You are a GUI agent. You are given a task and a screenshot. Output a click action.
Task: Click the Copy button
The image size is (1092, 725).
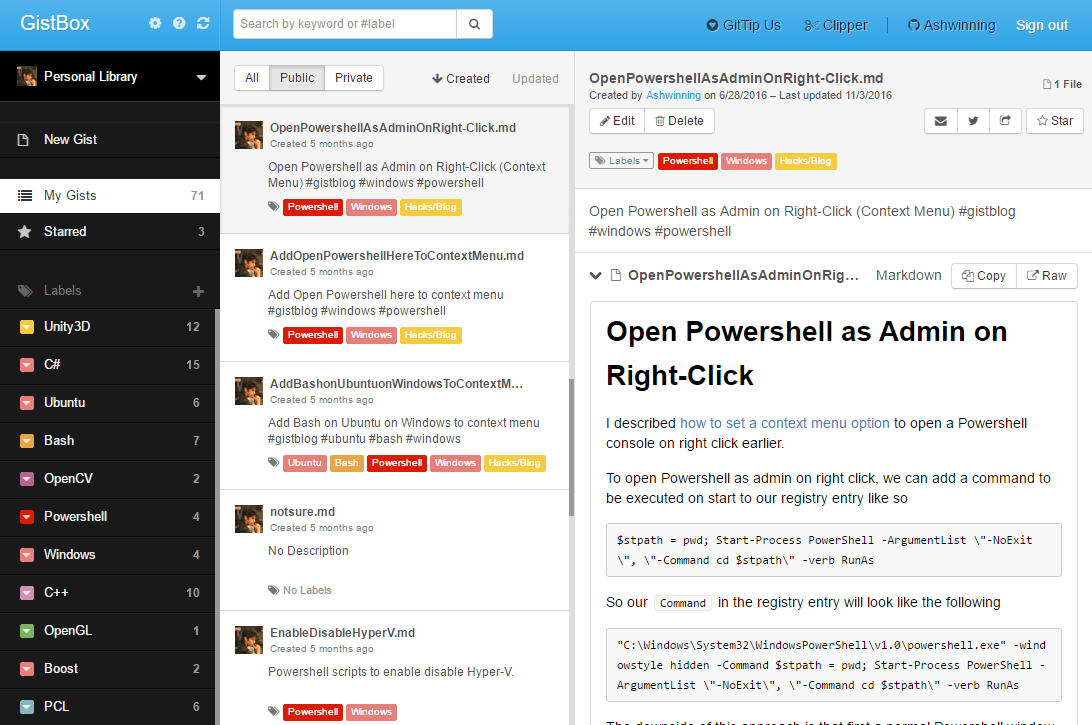983,276
